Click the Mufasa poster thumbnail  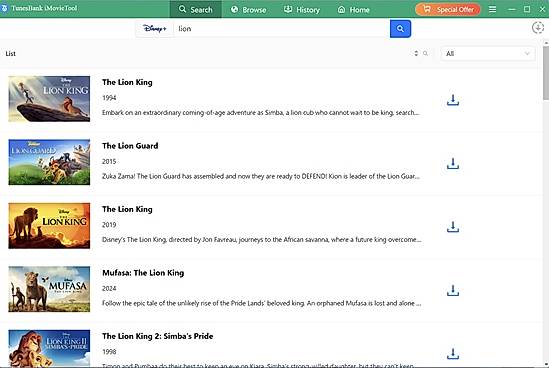(x=49, y=289)
